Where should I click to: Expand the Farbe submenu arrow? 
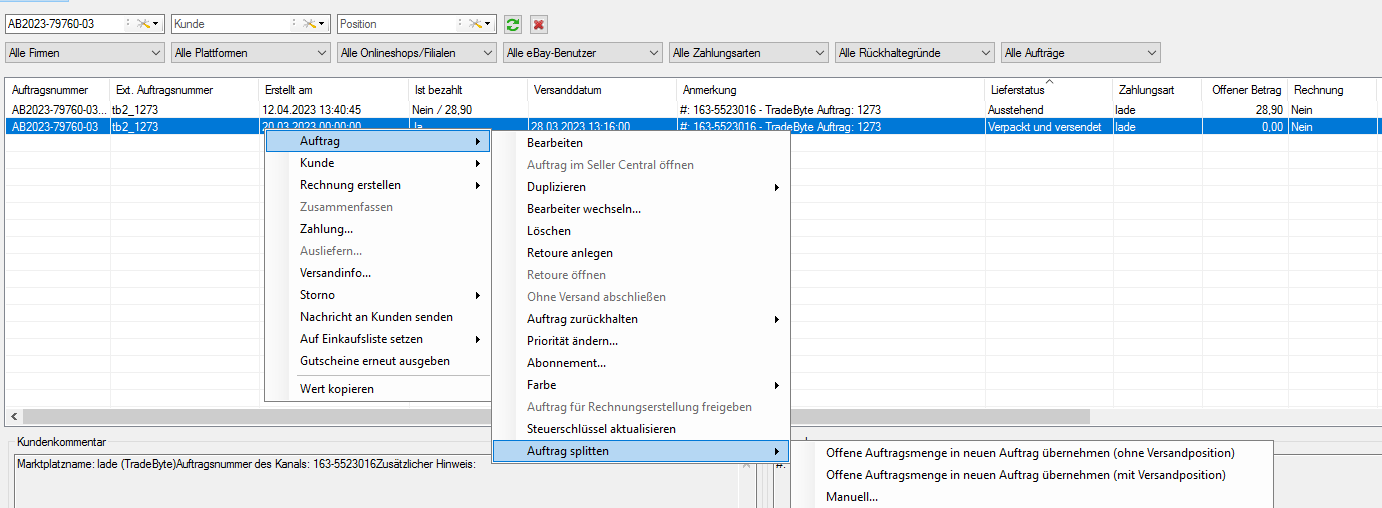pyautogui.click(x=777, y=385)
